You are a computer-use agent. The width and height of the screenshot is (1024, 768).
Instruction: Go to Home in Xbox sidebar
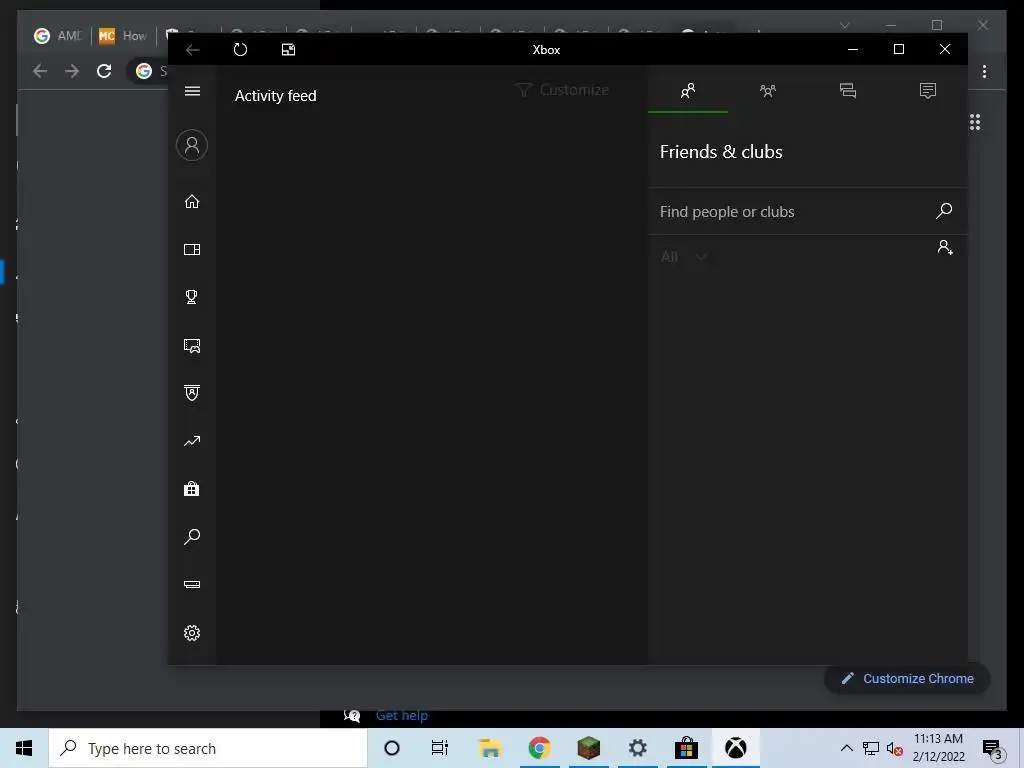tap(192, 201)
